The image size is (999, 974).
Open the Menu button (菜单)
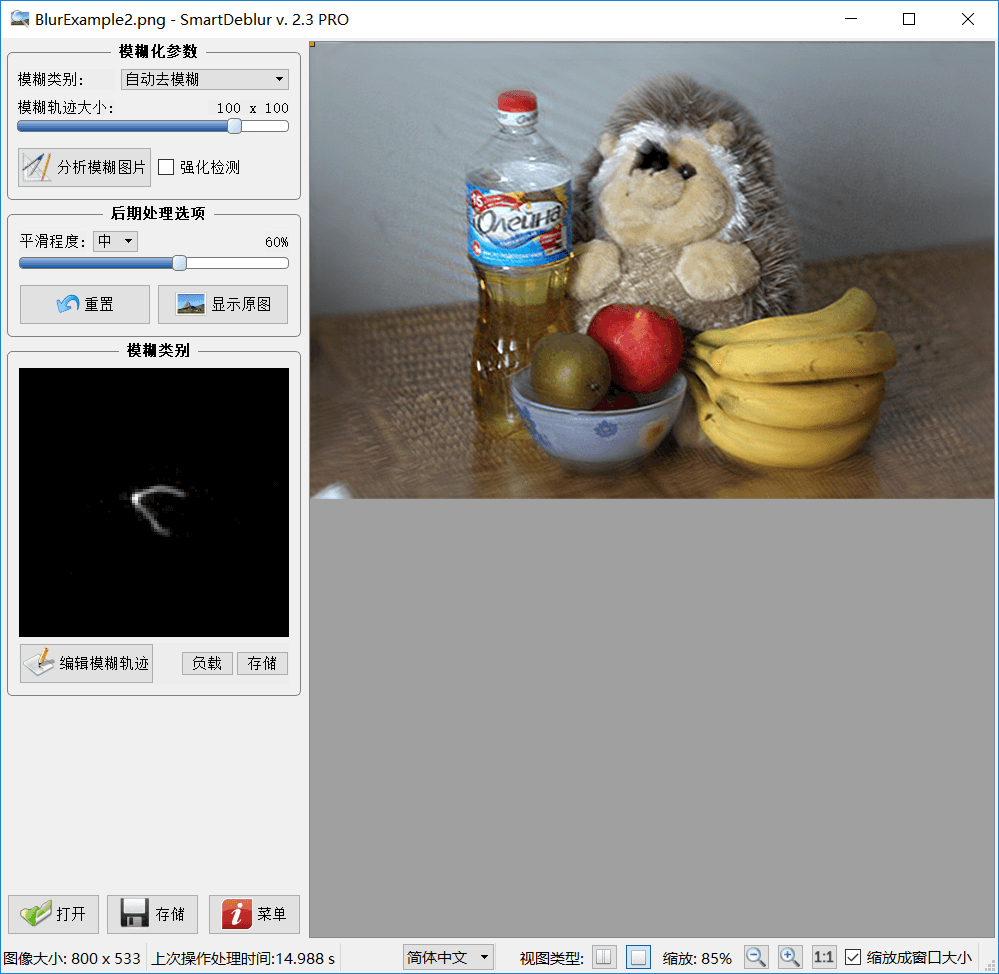point(254,914)
